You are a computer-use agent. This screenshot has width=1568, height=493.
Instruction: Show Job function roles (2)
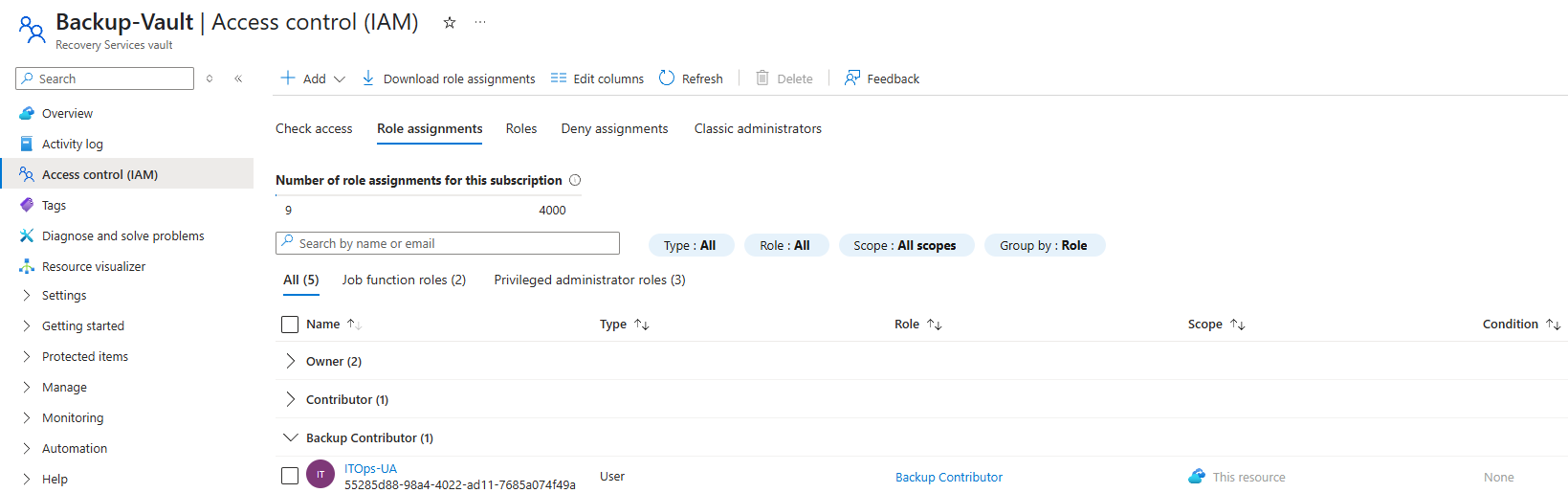[x=404, y=280]
